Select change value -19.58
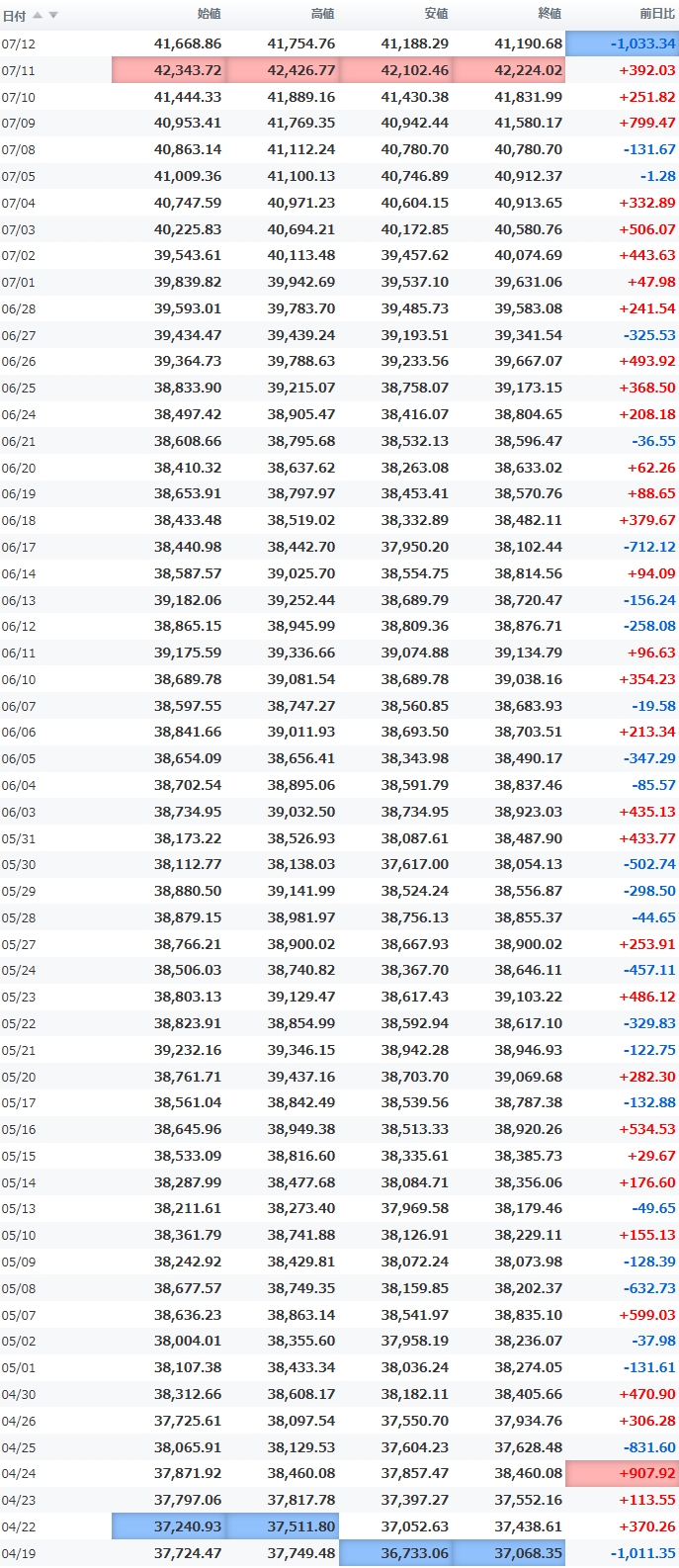The width and height of the screenshot is (679, 1568). [x=654, y=706]
